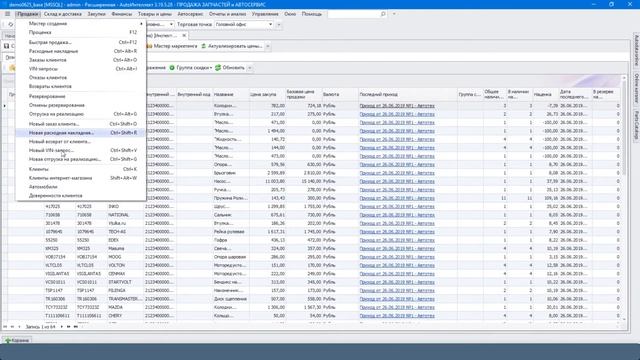Select the MAZDA brand cell
640x360 pixels.
[x=125, y=307]
